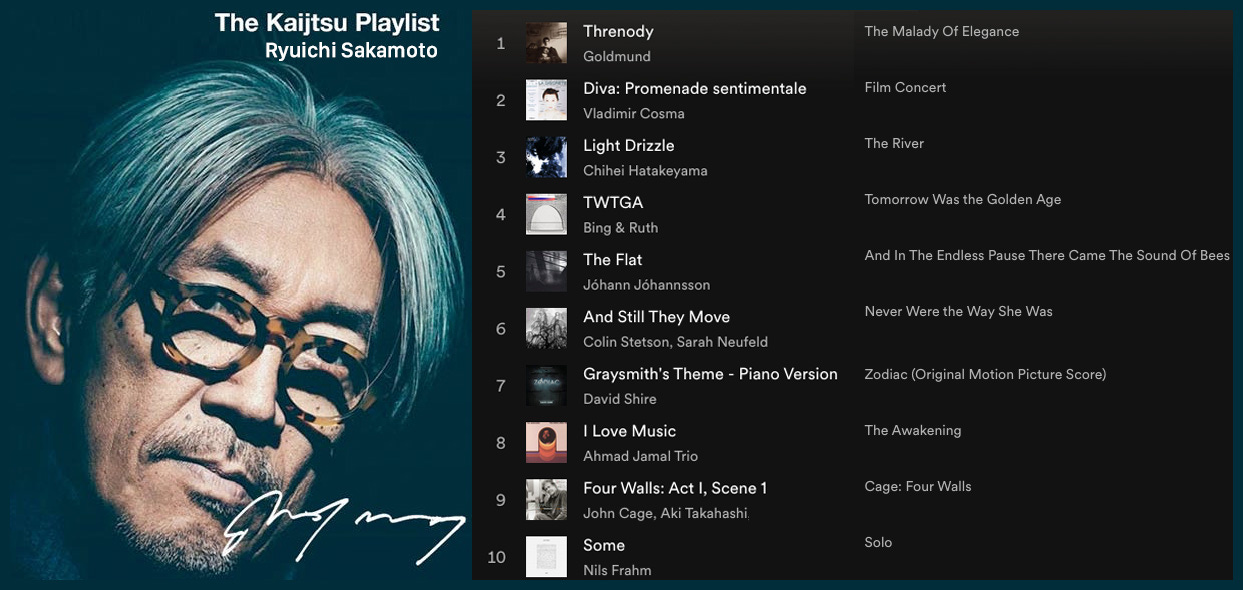The width and height of the screenshot is (1243, 590).
Task: Select the Some track album cover
Action: click(x=546, y=556)
